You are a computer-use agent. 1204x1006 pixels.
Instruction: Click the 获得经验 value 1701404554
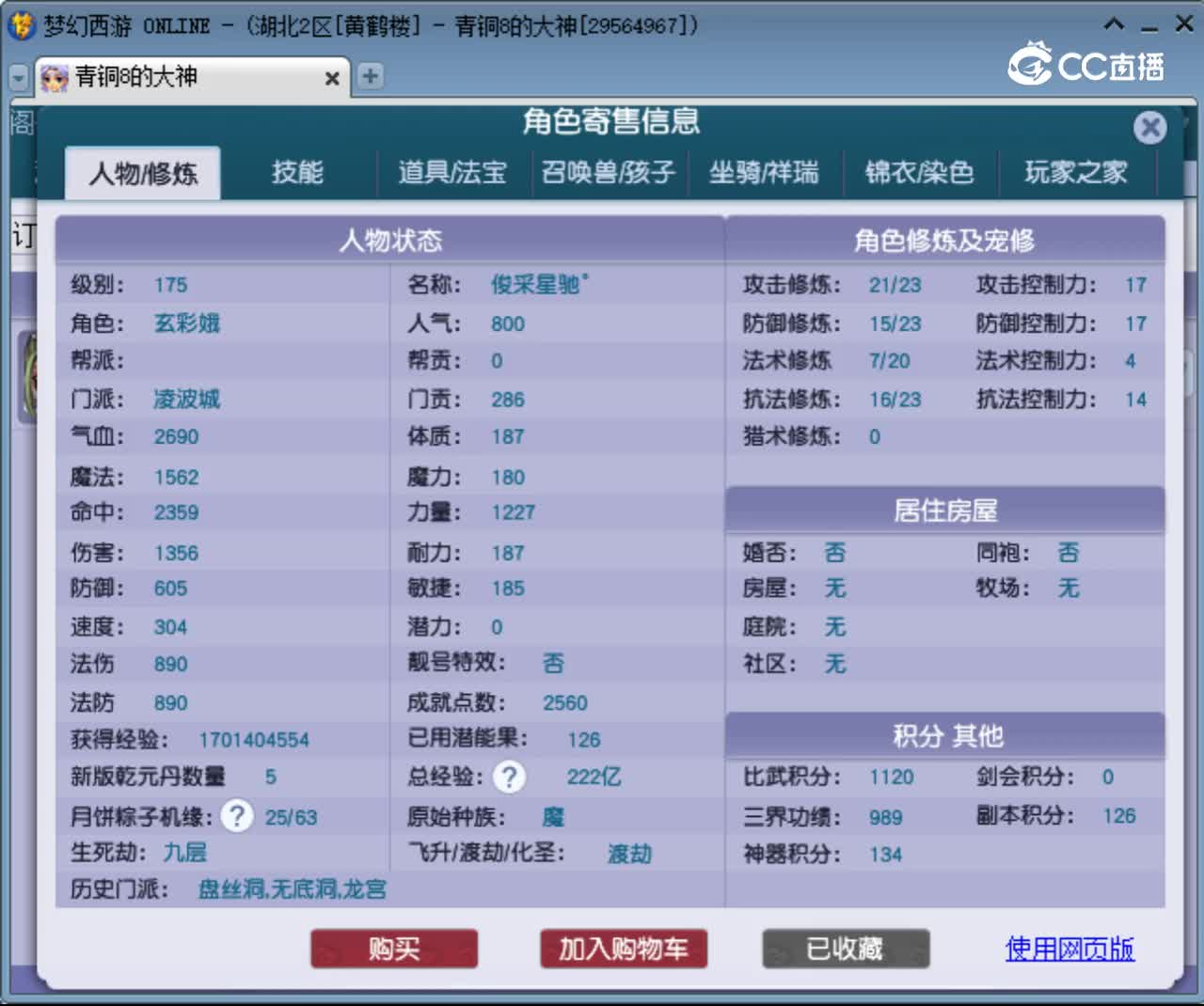click(254, 740)
